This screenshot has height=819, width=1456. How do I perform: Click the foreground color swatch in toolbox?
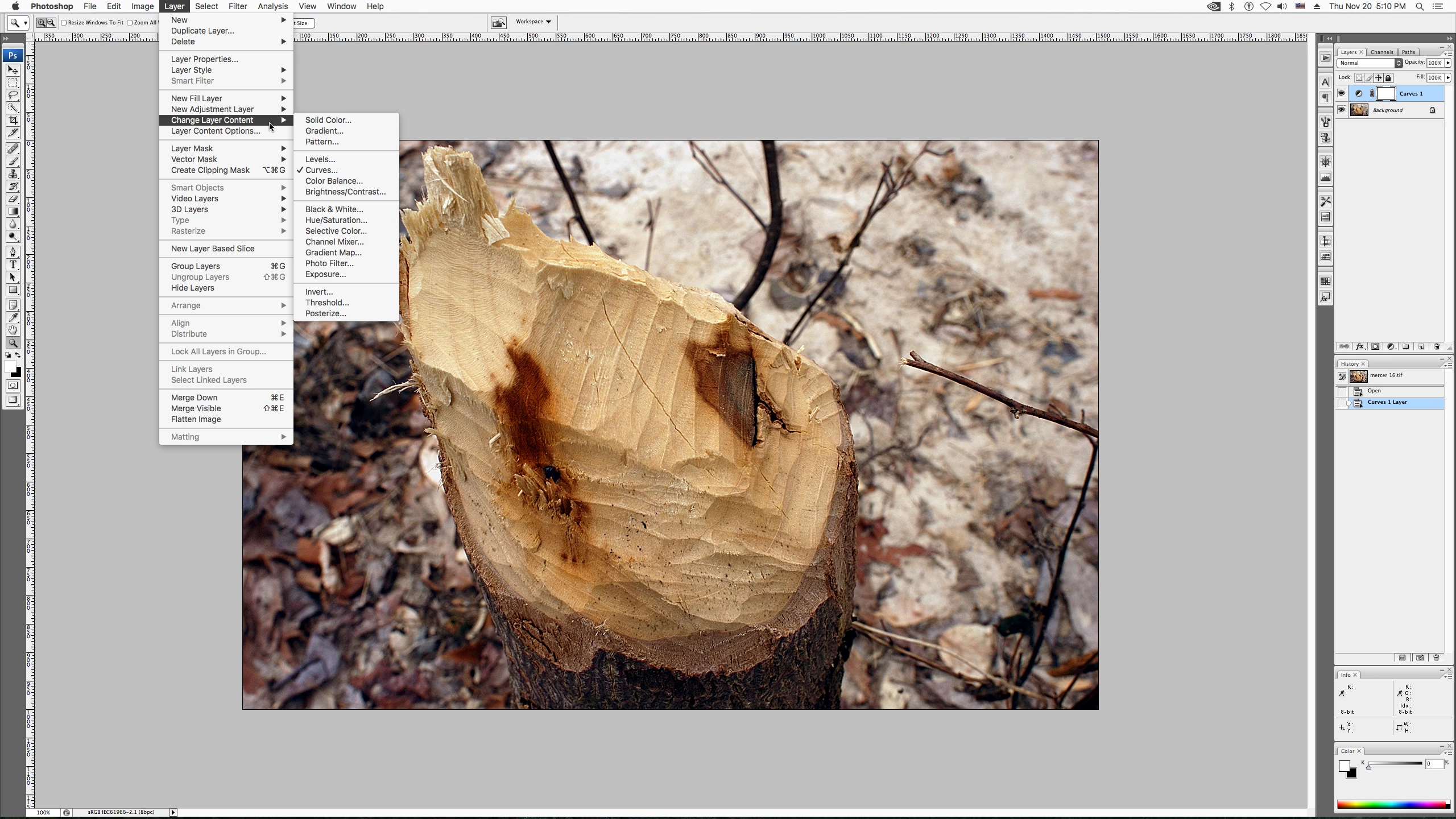coord(10,367)
